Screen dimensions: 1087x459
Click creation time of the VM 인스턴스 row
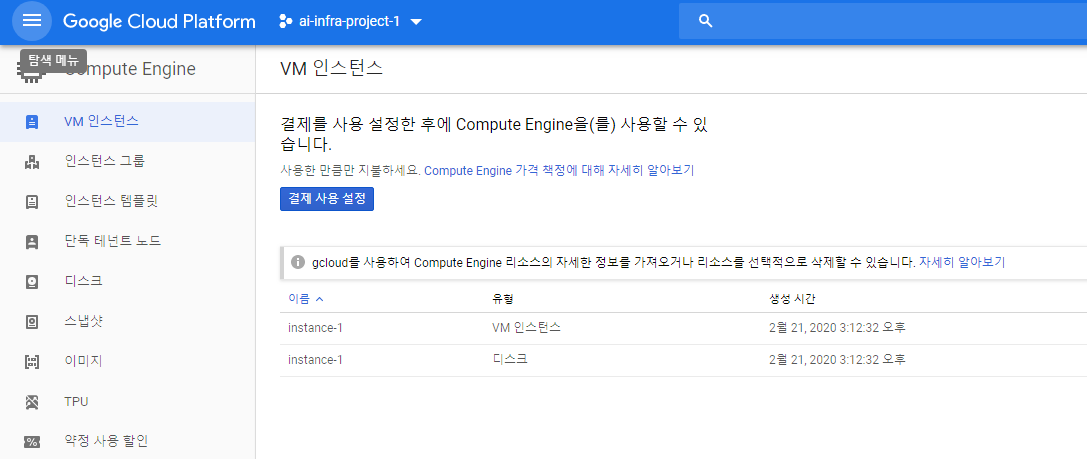pyautogui.click(x=837, y=328)
